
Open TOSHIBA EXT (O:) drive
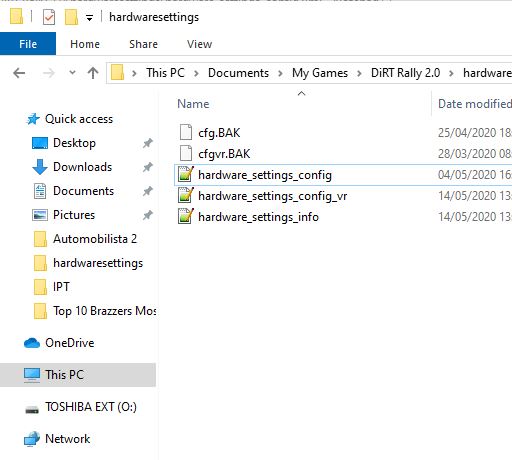[x=91, y=407]
